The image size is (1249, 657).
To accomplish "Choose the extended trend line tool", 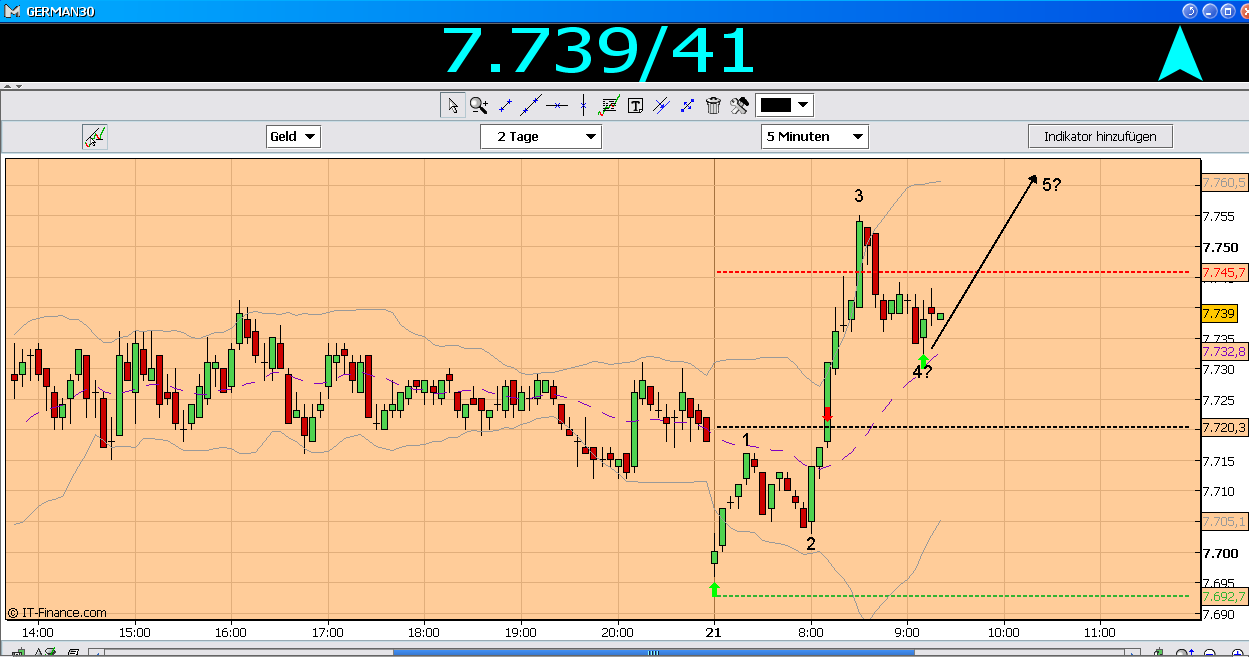I will pos(531,105).
